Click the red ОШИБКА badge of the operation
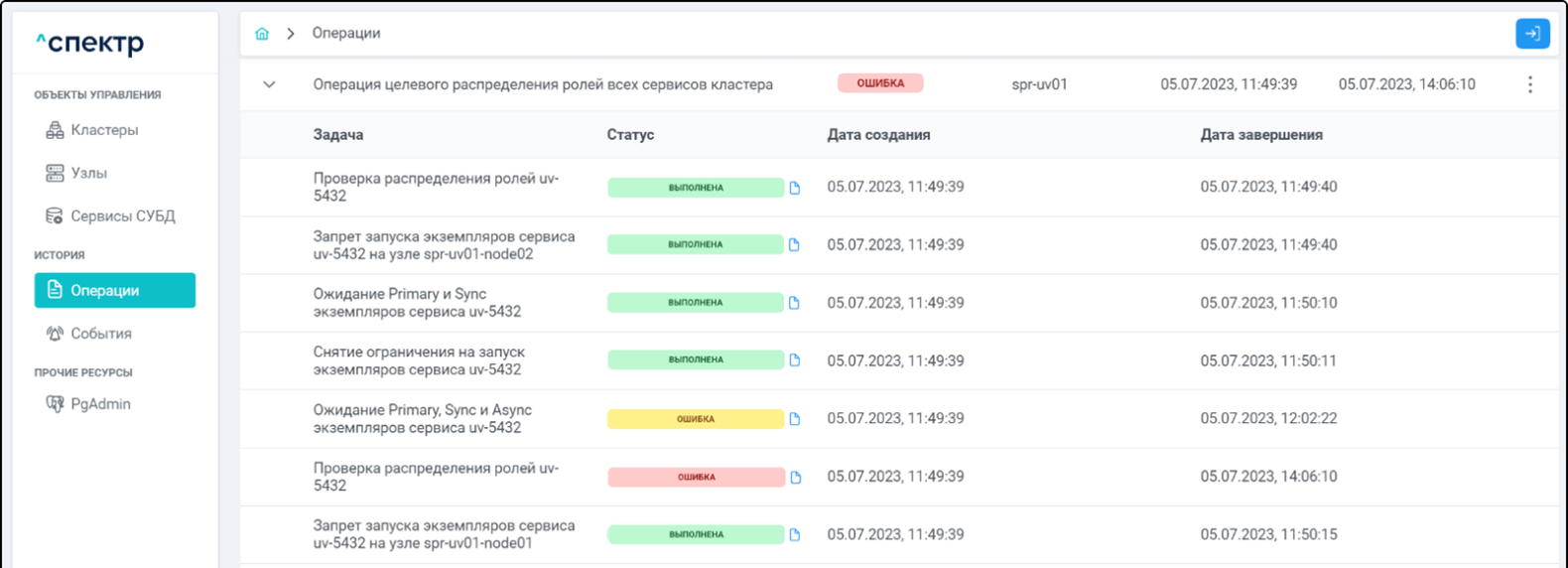This screenshot has height=568, width=1568. pos(880,83)
